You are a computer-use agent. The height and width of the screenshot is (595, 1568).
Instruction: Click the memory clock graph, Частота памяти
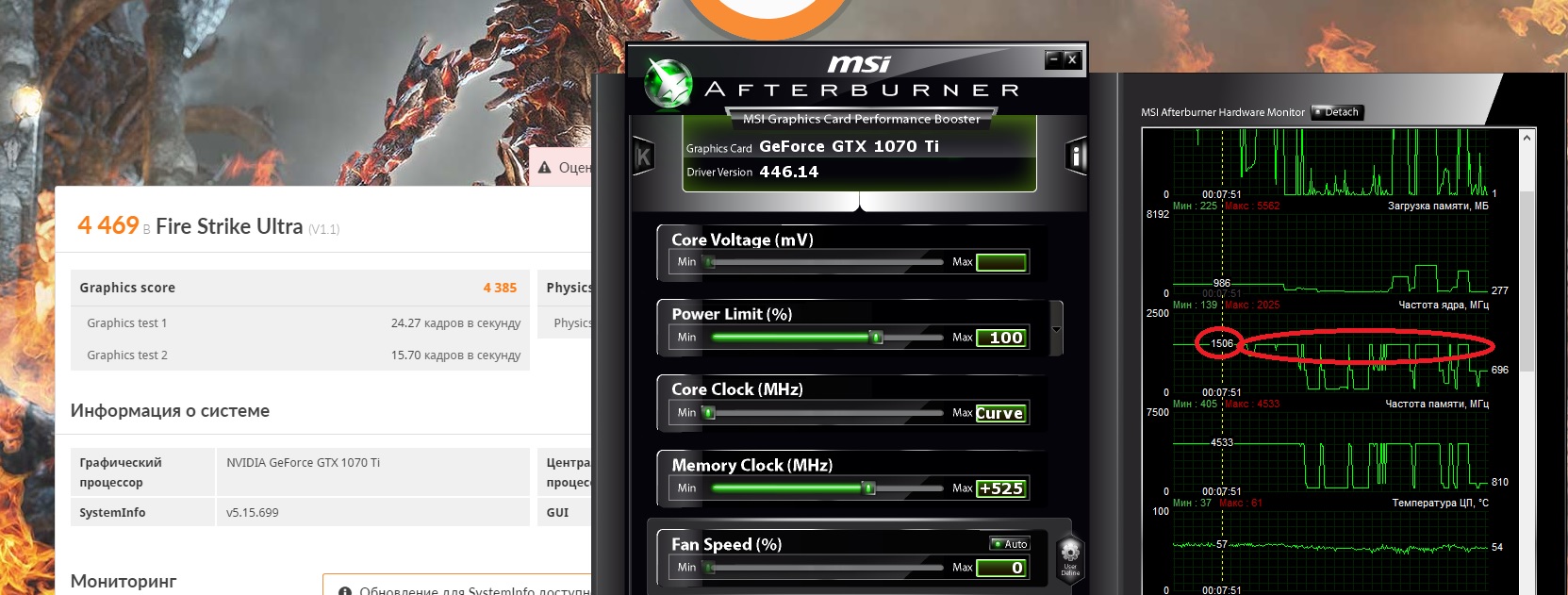click(x=1333, y=452)
